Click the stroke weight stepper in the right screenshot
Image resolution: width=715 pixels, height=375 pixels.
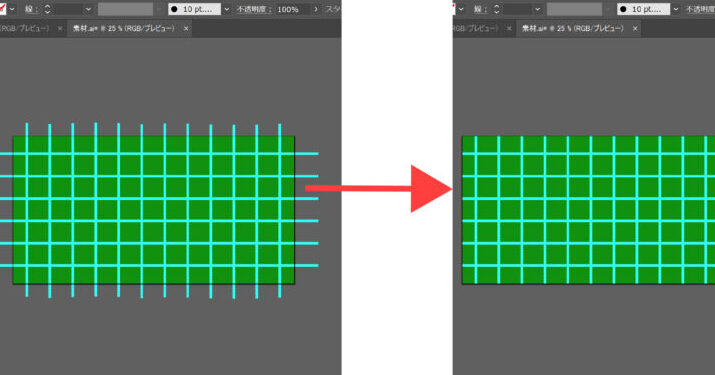coord(496,9)
